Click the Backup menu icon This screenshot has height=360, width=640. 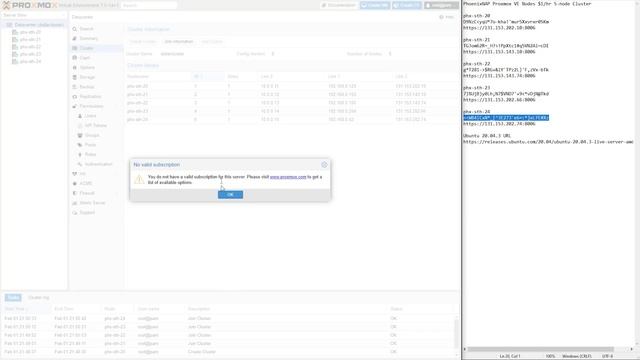click(75, 87)
